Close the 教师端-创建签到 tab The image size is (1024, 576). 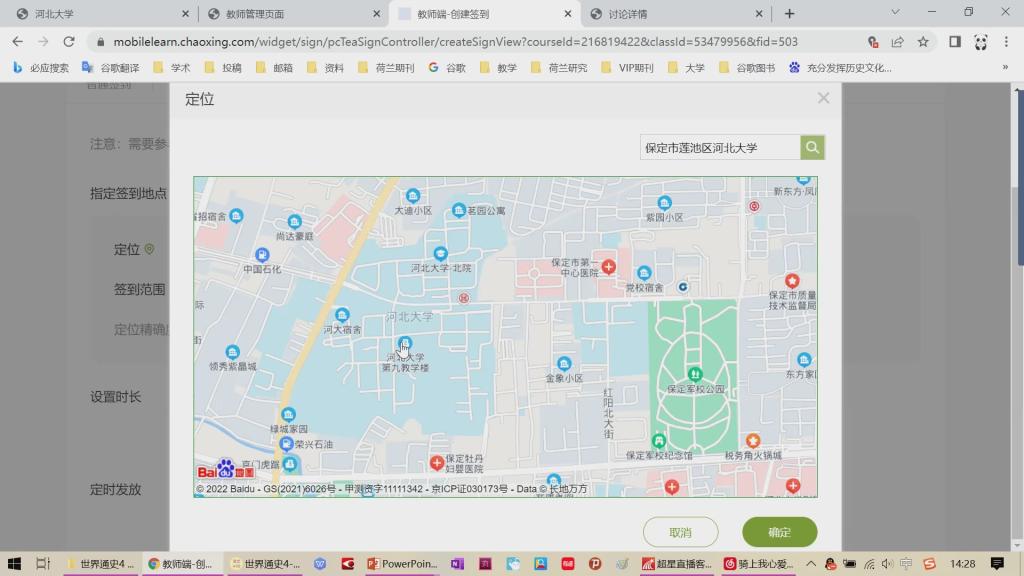568,14
